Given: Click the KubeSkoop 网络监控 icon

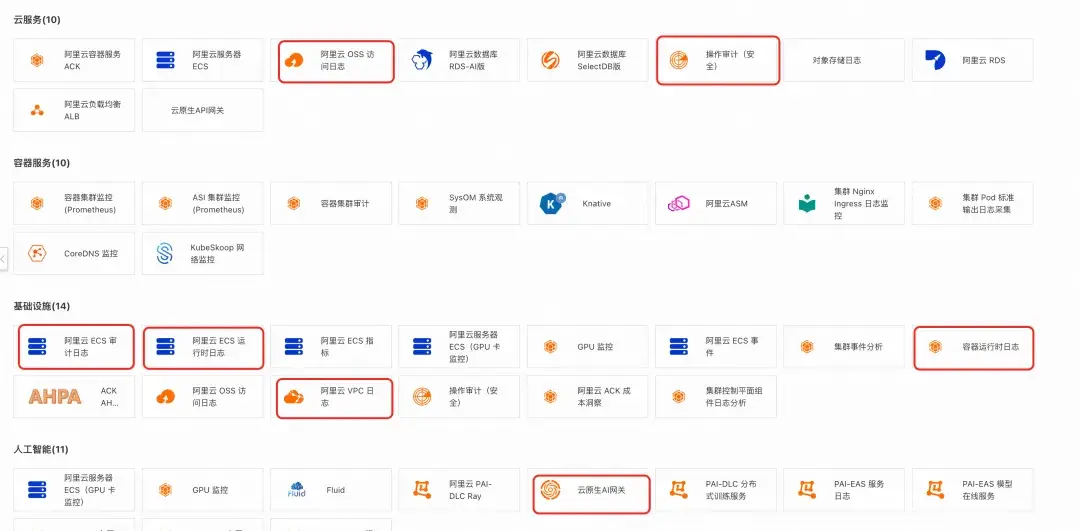Looking at the screenshot, I should coord(165,254).
